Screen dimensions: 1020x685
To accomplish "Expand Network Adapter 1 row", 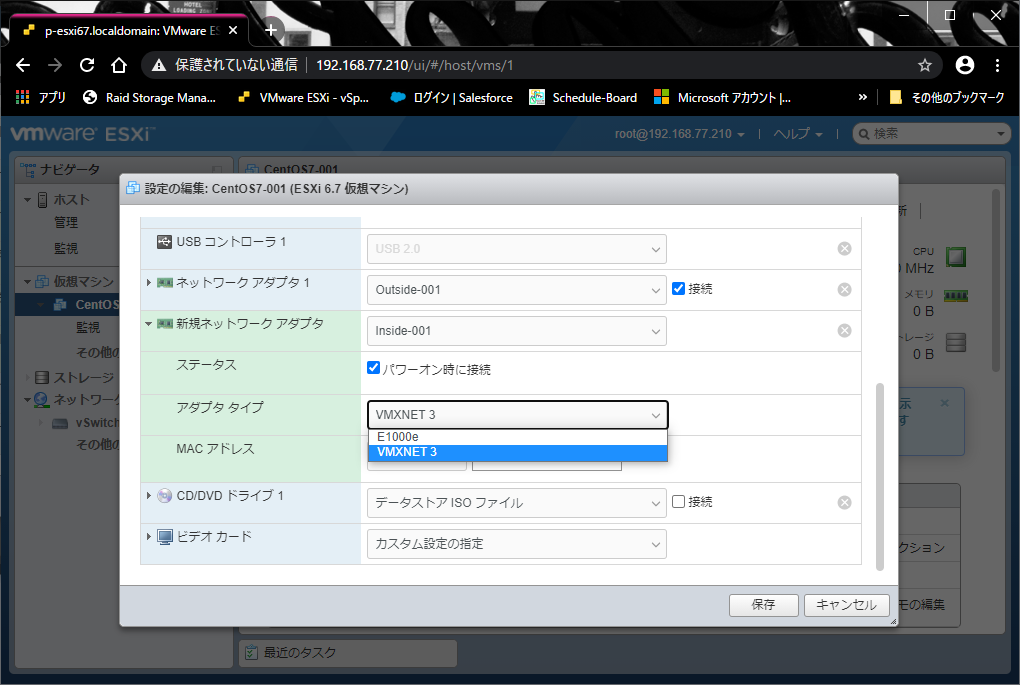I will click(x=148, y=283).
